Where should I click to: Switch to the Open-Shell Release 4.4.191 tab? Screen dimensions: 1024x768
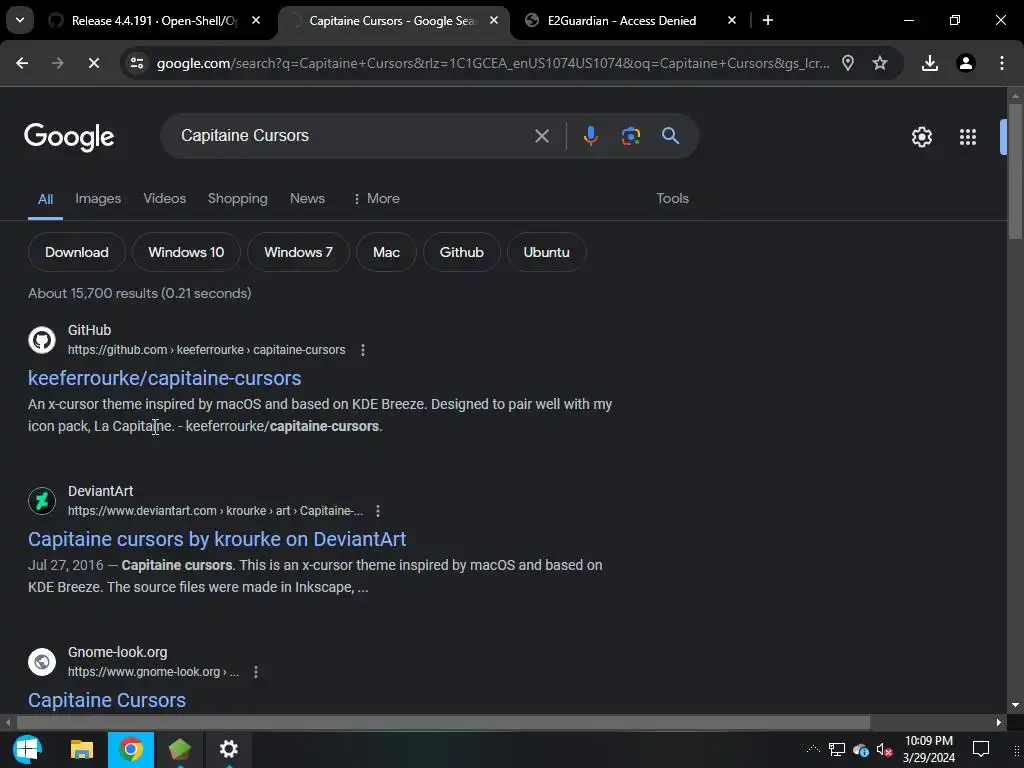tap(154, 21)
